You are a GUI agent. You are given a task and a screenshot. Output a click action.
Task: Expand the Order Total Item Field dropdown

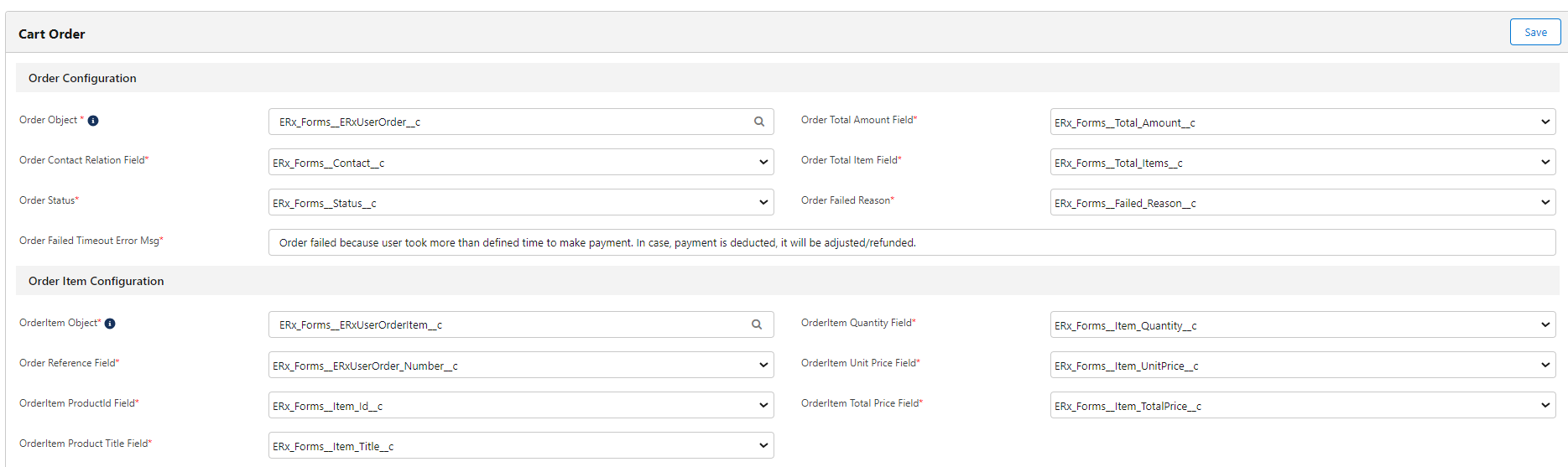point(1302,163)
